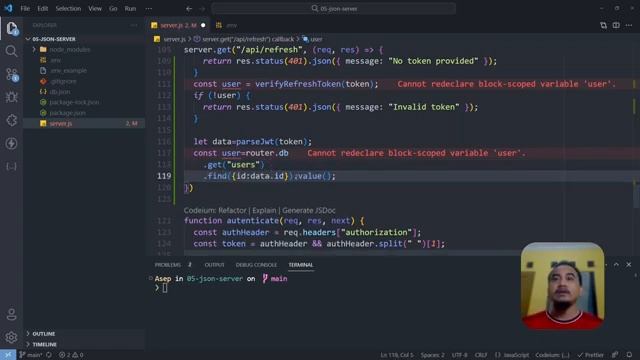The height and width of the screenshot is (360, 640).
Task: Open the Edit menu
Action: tap(42, 9)
